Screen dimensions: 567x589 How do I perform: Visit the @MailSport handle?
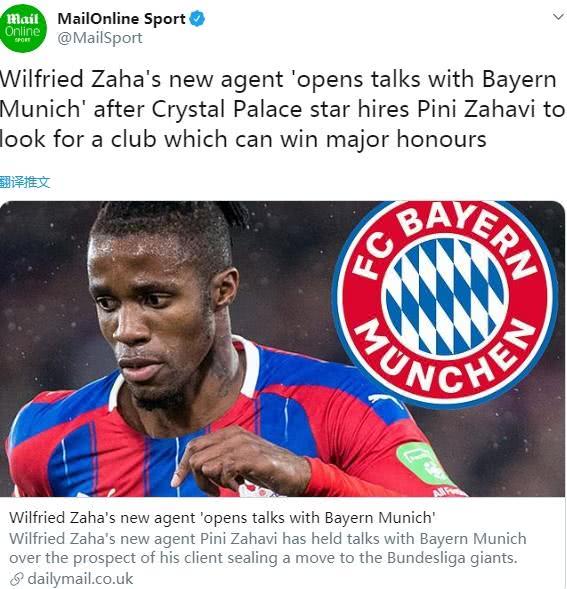100,38
